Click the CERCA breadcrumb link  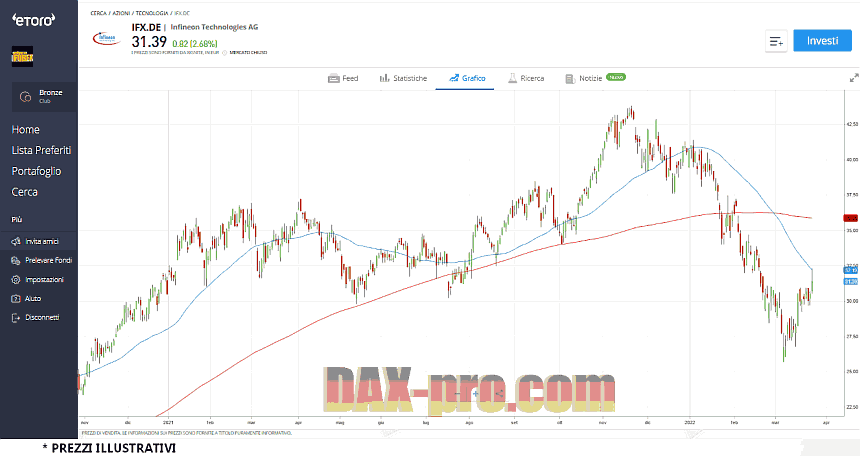pyautogui.click(x=99, y=13)
